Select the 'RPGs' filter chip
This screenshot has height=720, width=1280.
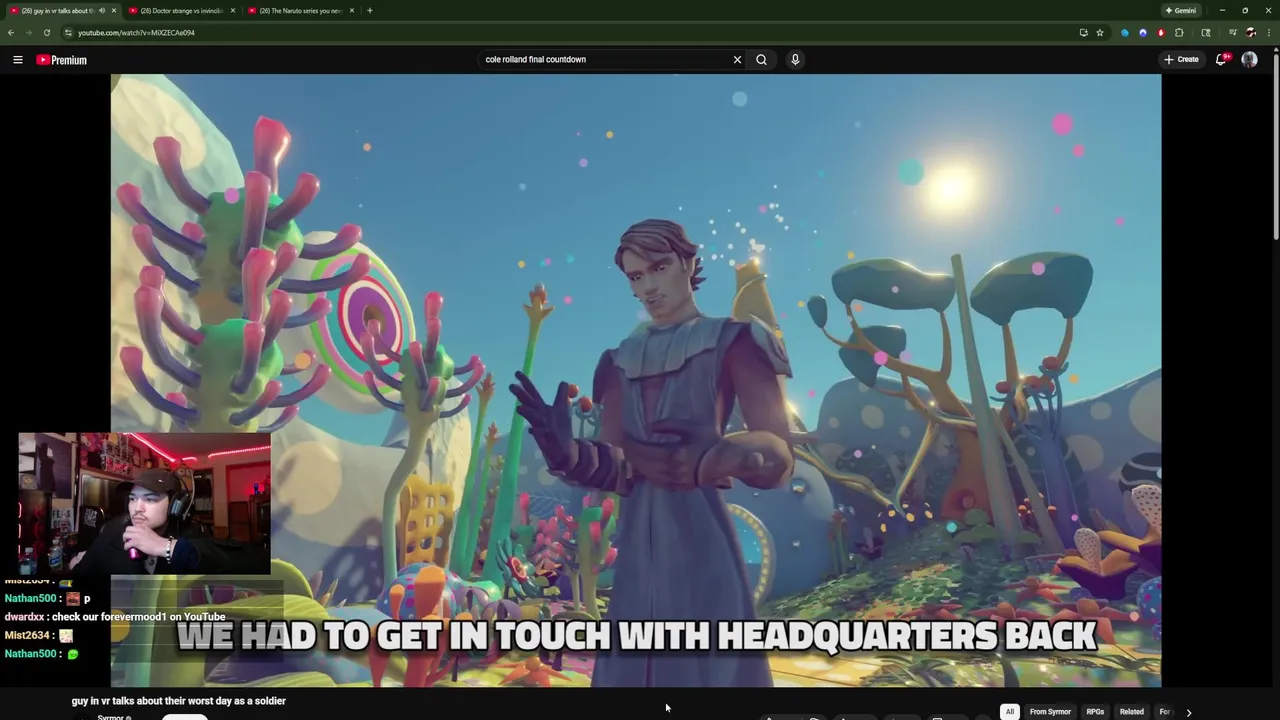tap(1095, 712)
